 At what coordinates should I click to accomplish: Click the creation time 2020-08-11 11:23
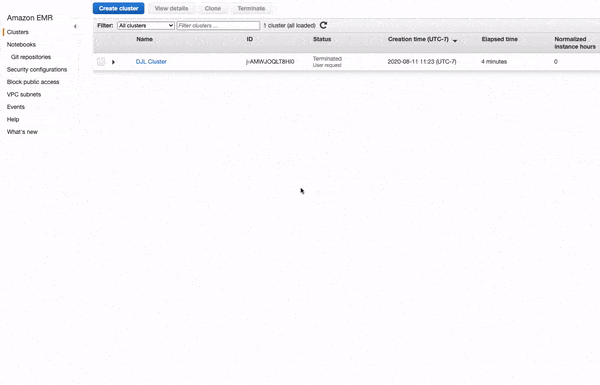click(x=422, y=62)
